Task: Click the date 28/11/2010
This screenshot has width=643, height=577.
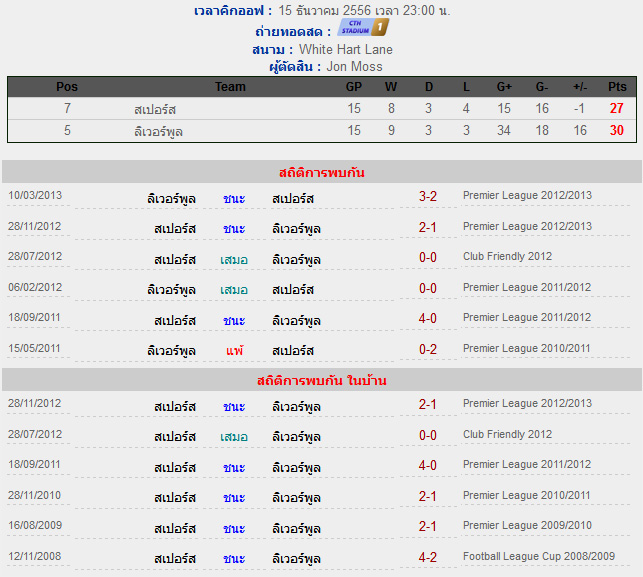Action: 34,495
